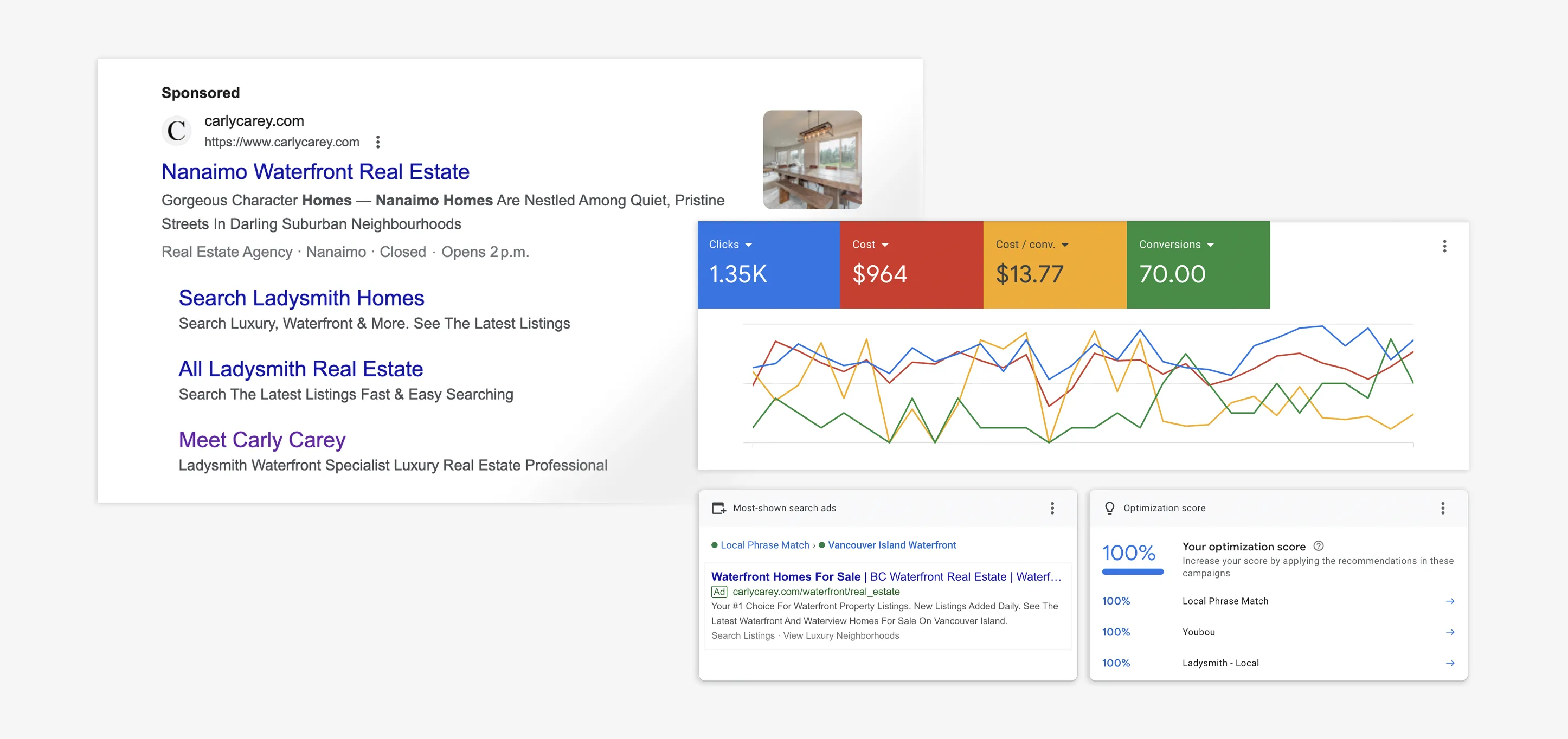Select the green Conversions 70.00 tile
Image resolution: width=1568 pixels, height=739 pixels.
(1199, 265)
